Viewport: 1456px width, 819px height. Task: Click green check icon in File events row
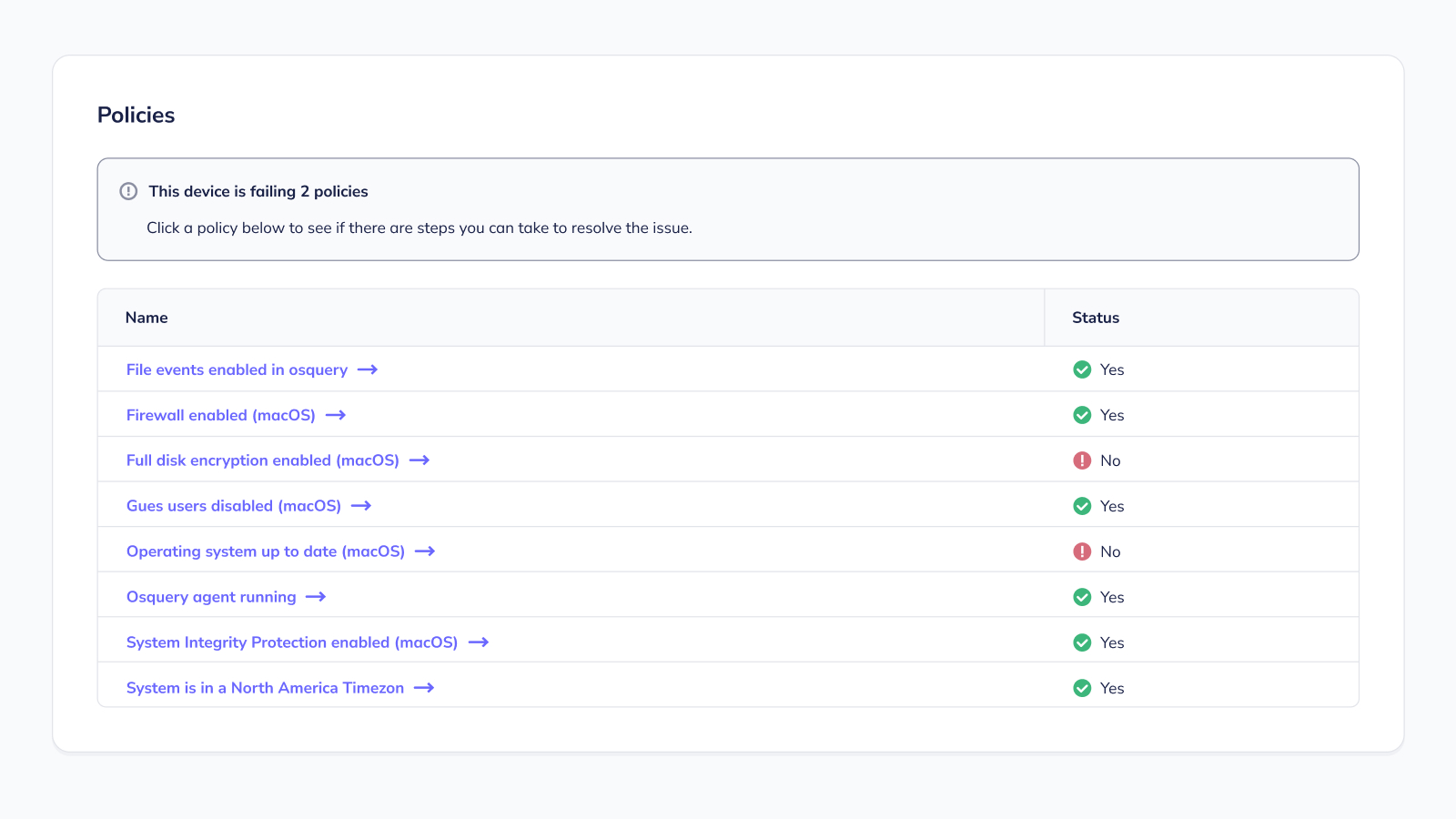(x=1082, y=369)
